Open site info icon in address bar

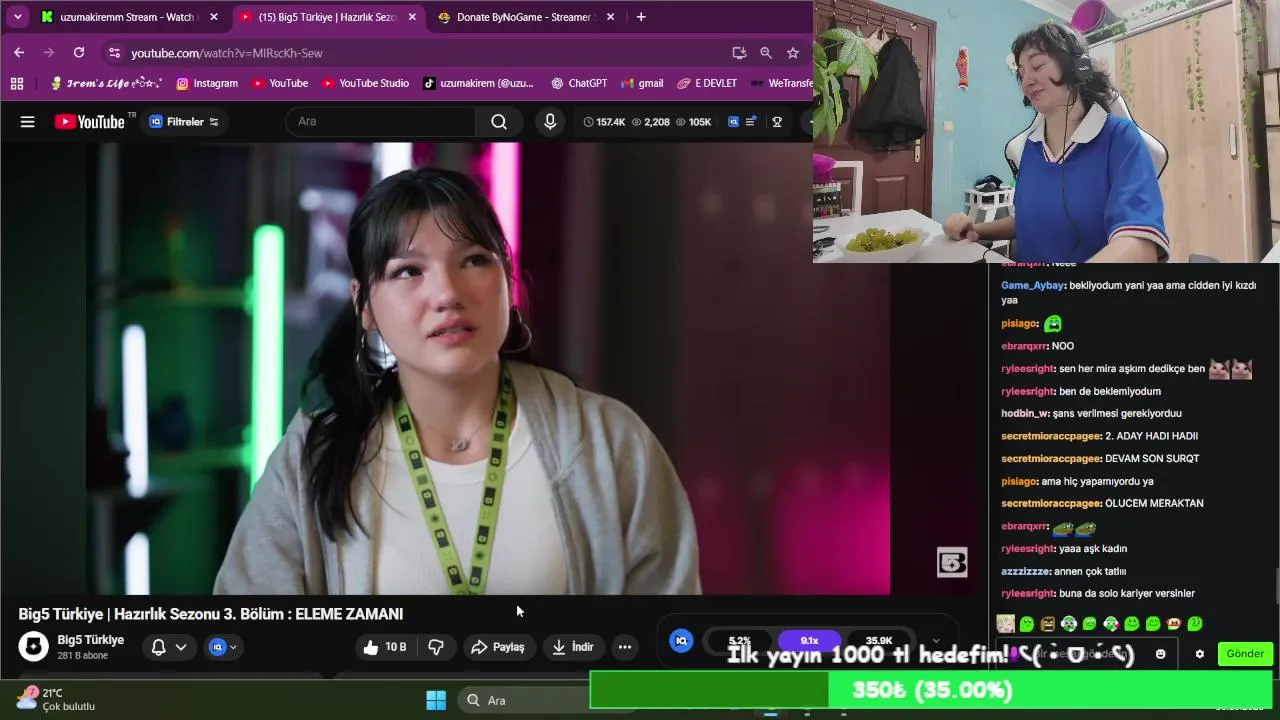click(x=114, y=53)
